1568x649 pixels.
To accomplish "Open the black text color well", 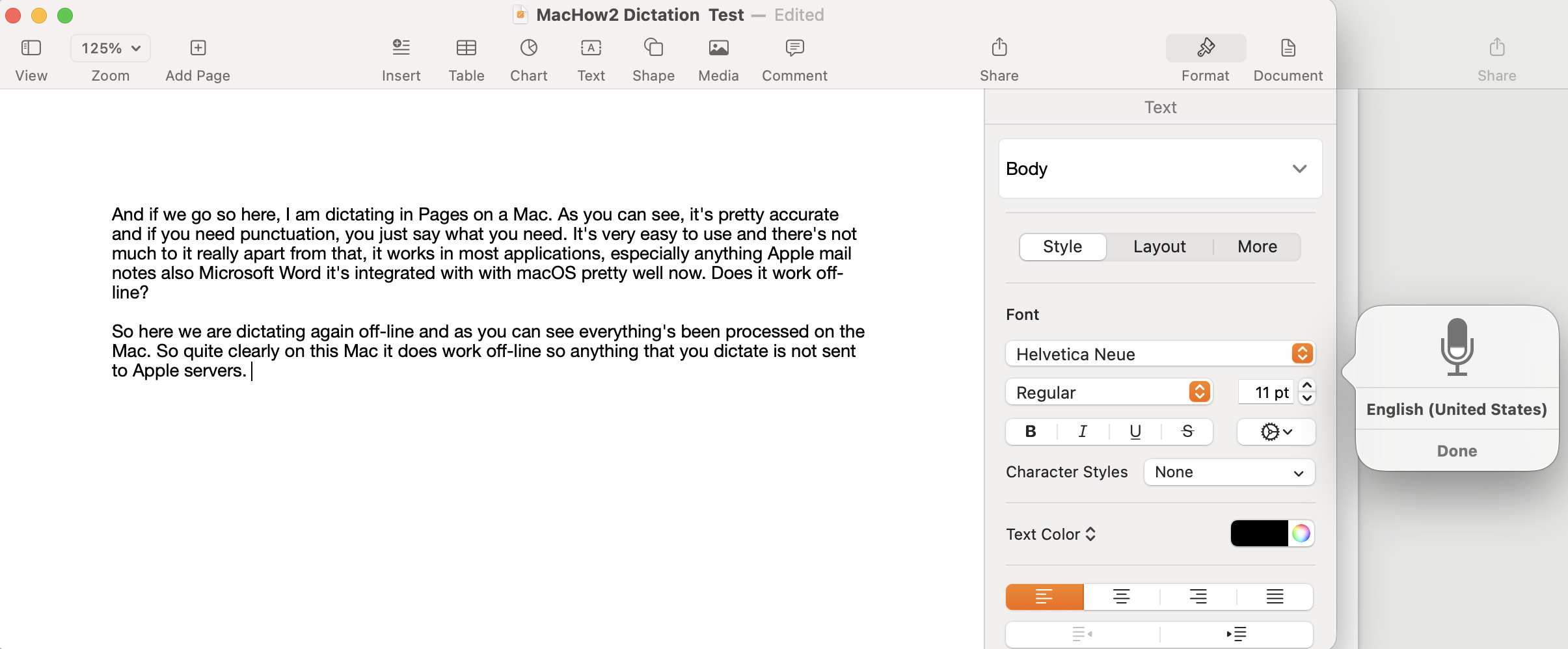I will click(x=1259, y=533).
